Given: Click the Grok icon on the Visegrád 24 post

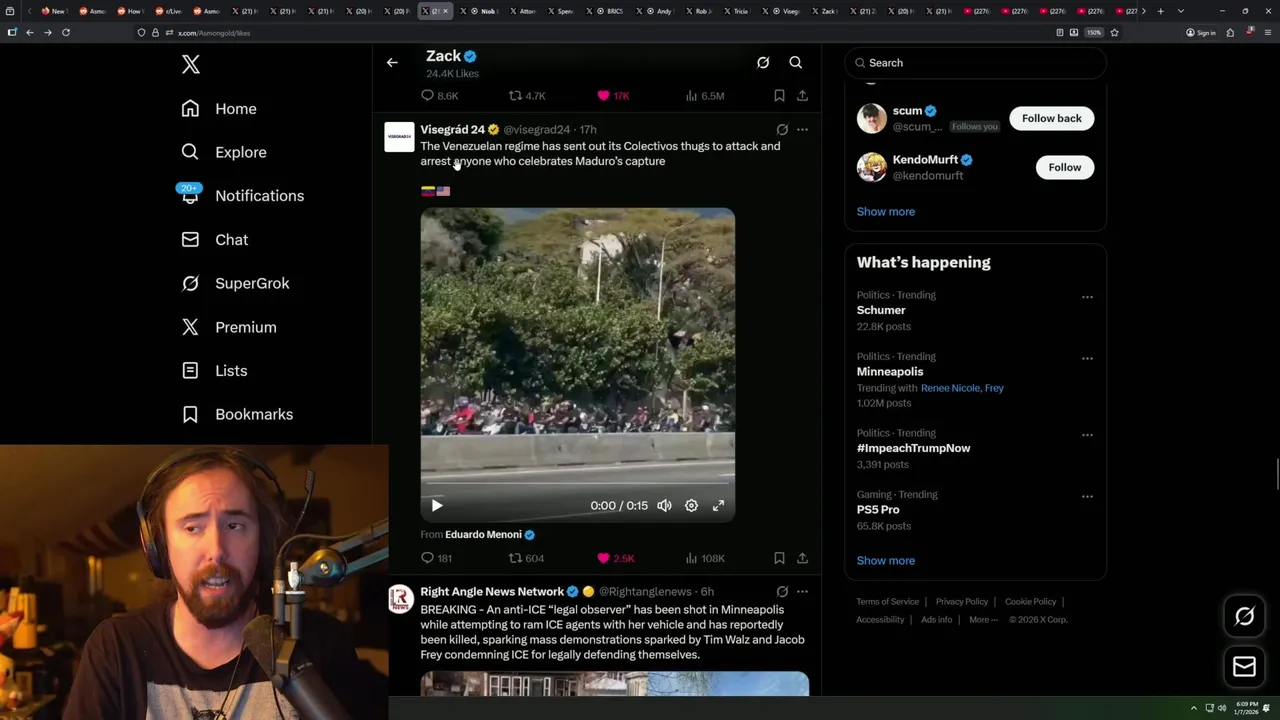Looking at the screenshot, I should (x=782, y=130).
